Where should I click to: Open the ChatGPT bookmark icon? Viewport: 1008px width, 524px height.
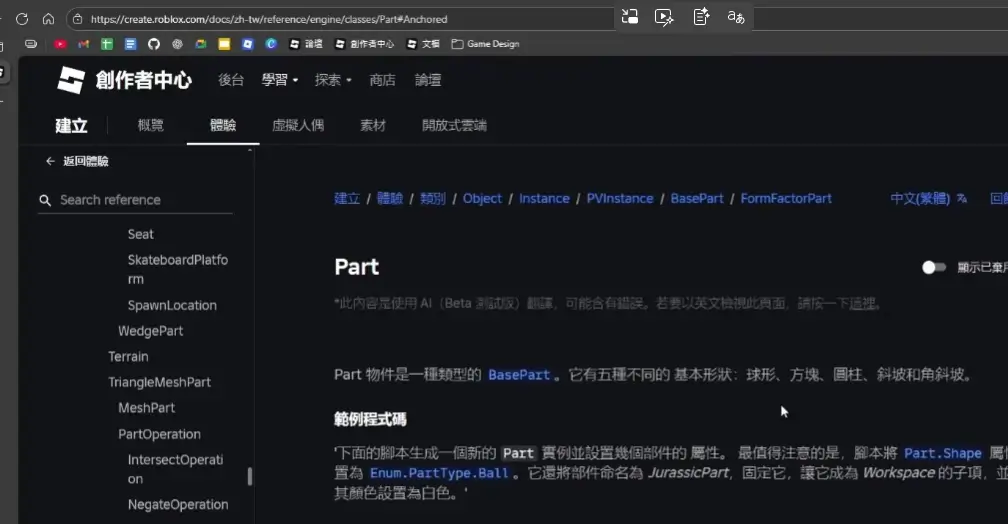coord(177,44)
